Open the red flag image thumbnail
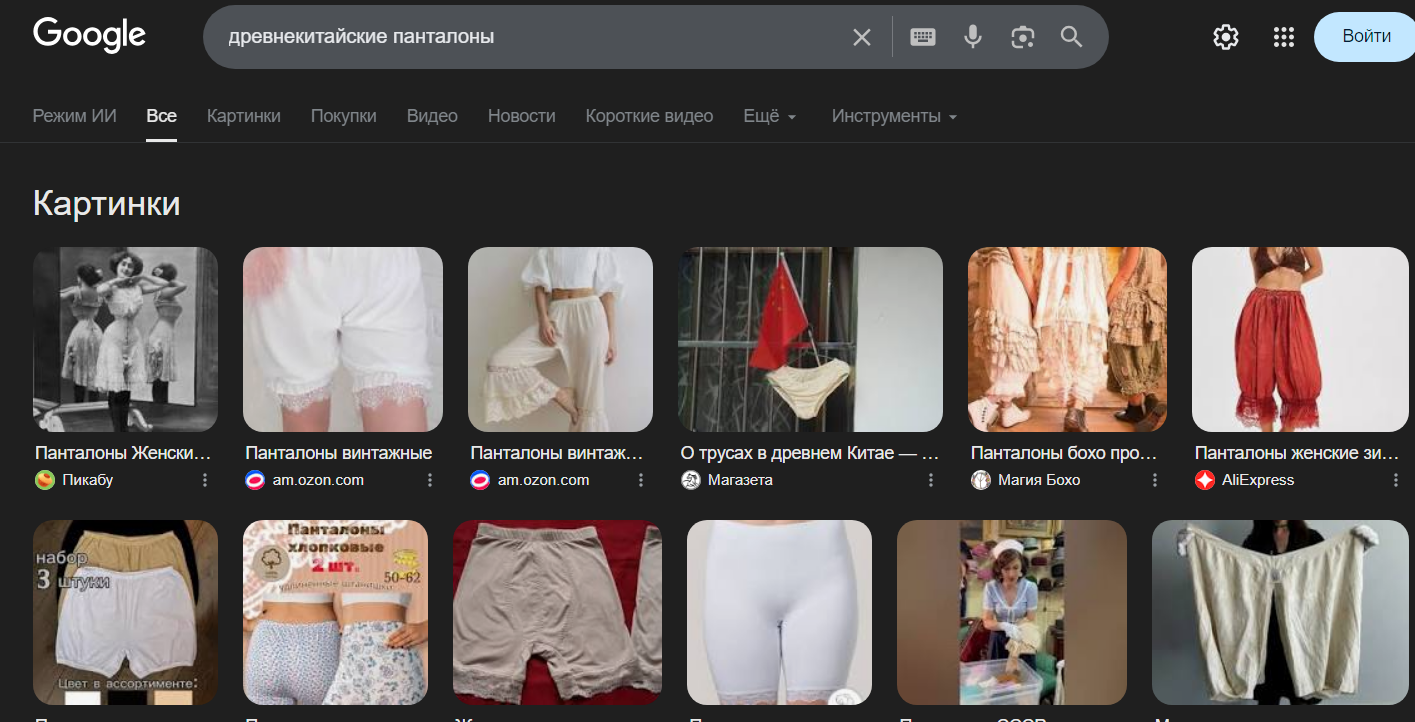 tap(810, 340)
